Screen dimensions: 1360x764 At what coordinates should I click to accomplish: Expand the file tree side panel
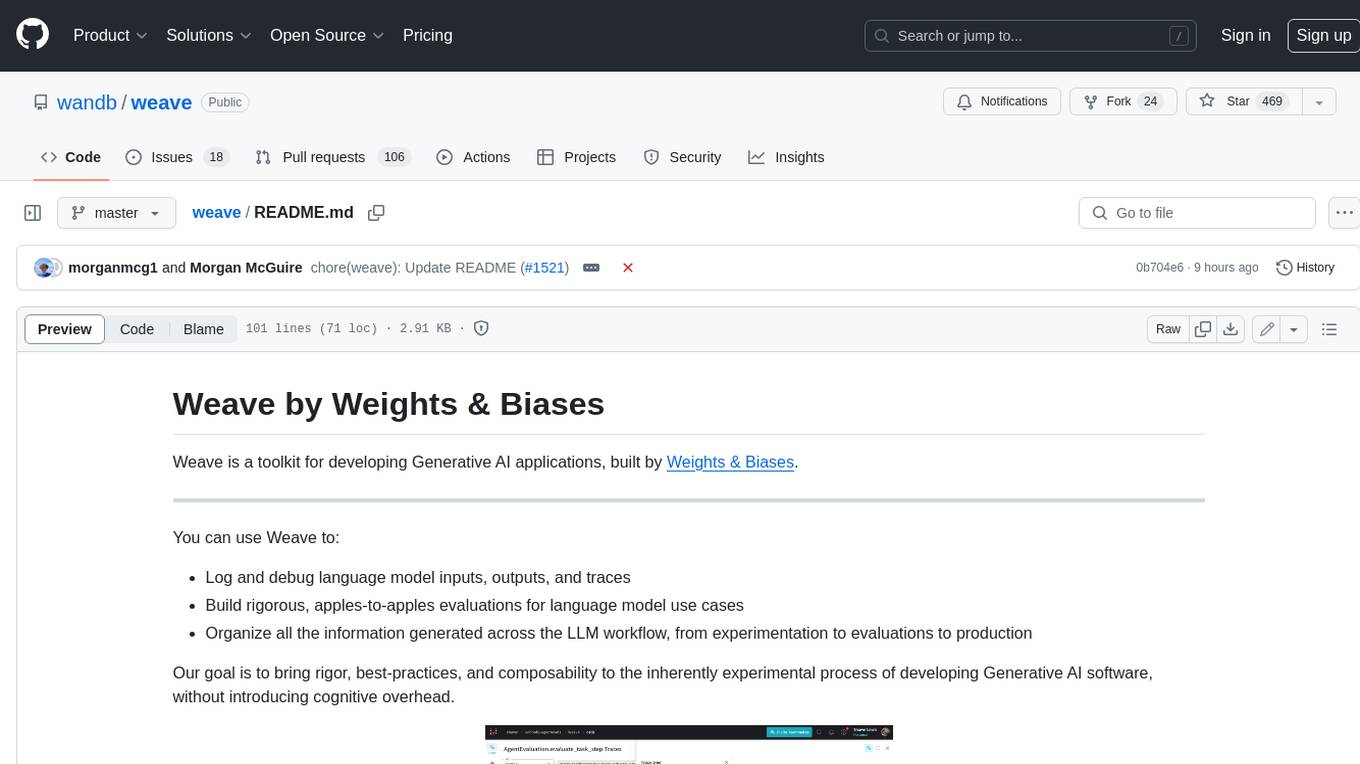[32, 213]
